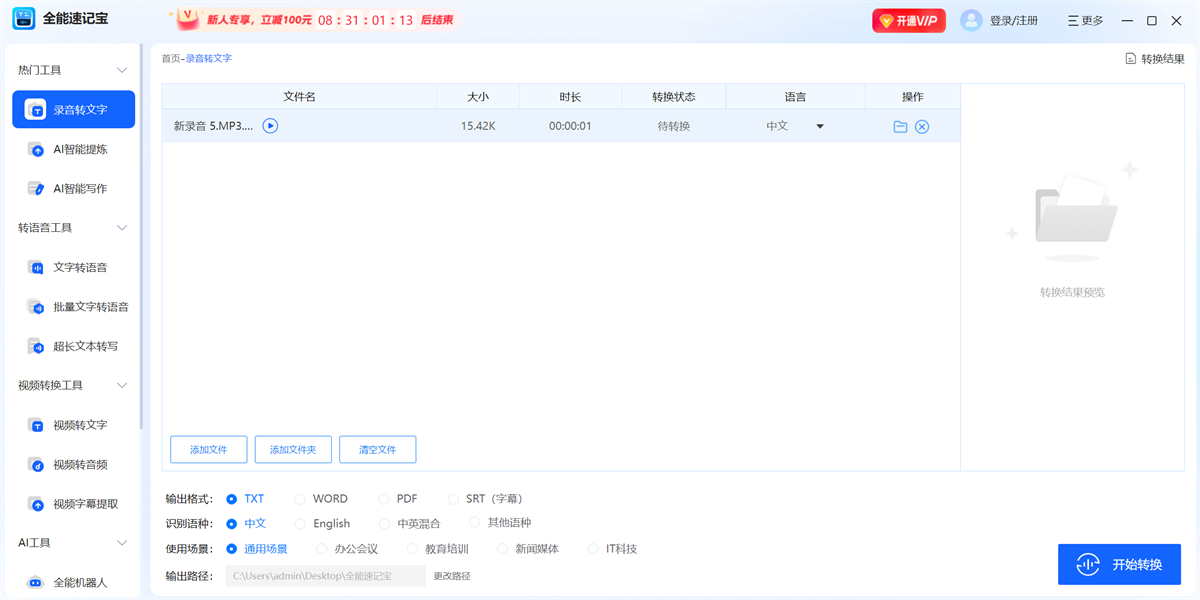Open 文字转语音 tool in sidebar
The height and width of the screenshot is (600, 1200).
[79, 267]
